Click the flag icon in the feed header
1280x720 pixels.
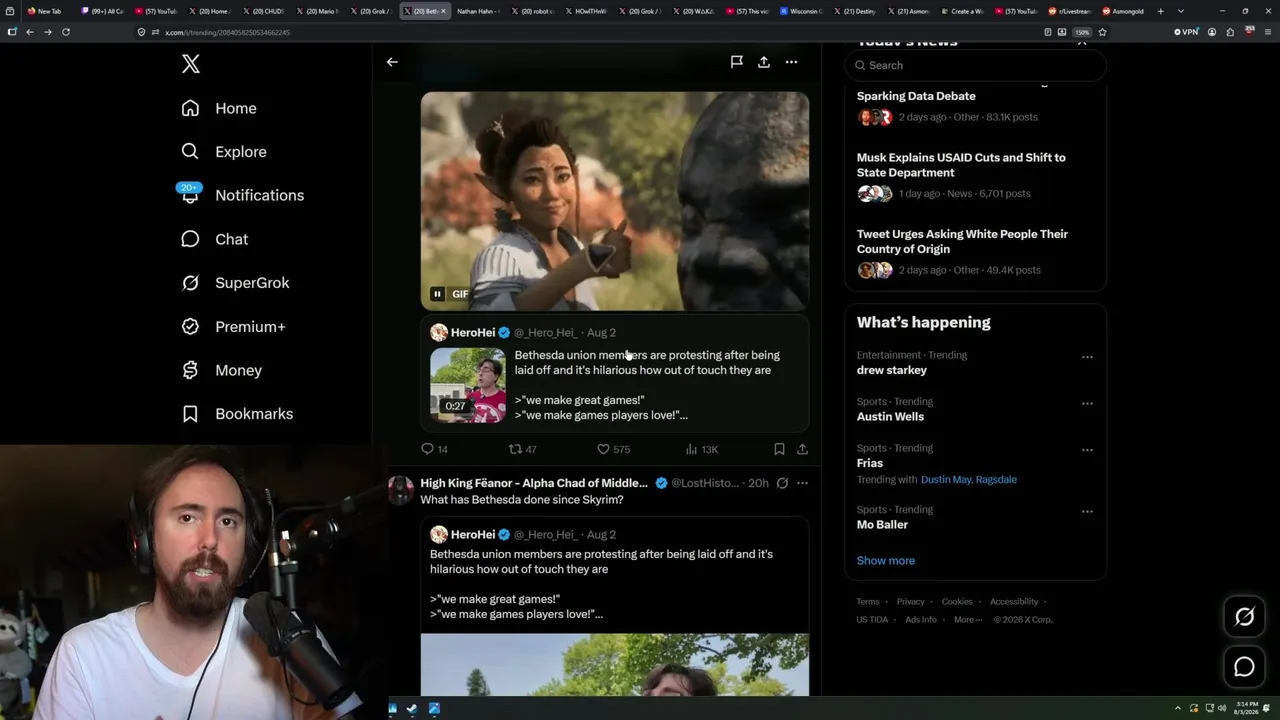[737, 62]
